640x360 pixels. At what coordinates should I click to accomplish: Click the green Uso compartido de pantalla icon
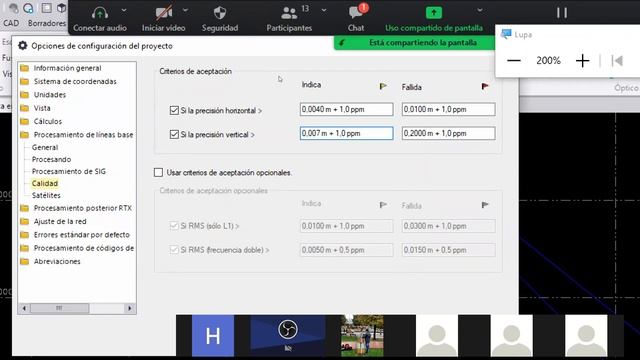pos(433,13)
